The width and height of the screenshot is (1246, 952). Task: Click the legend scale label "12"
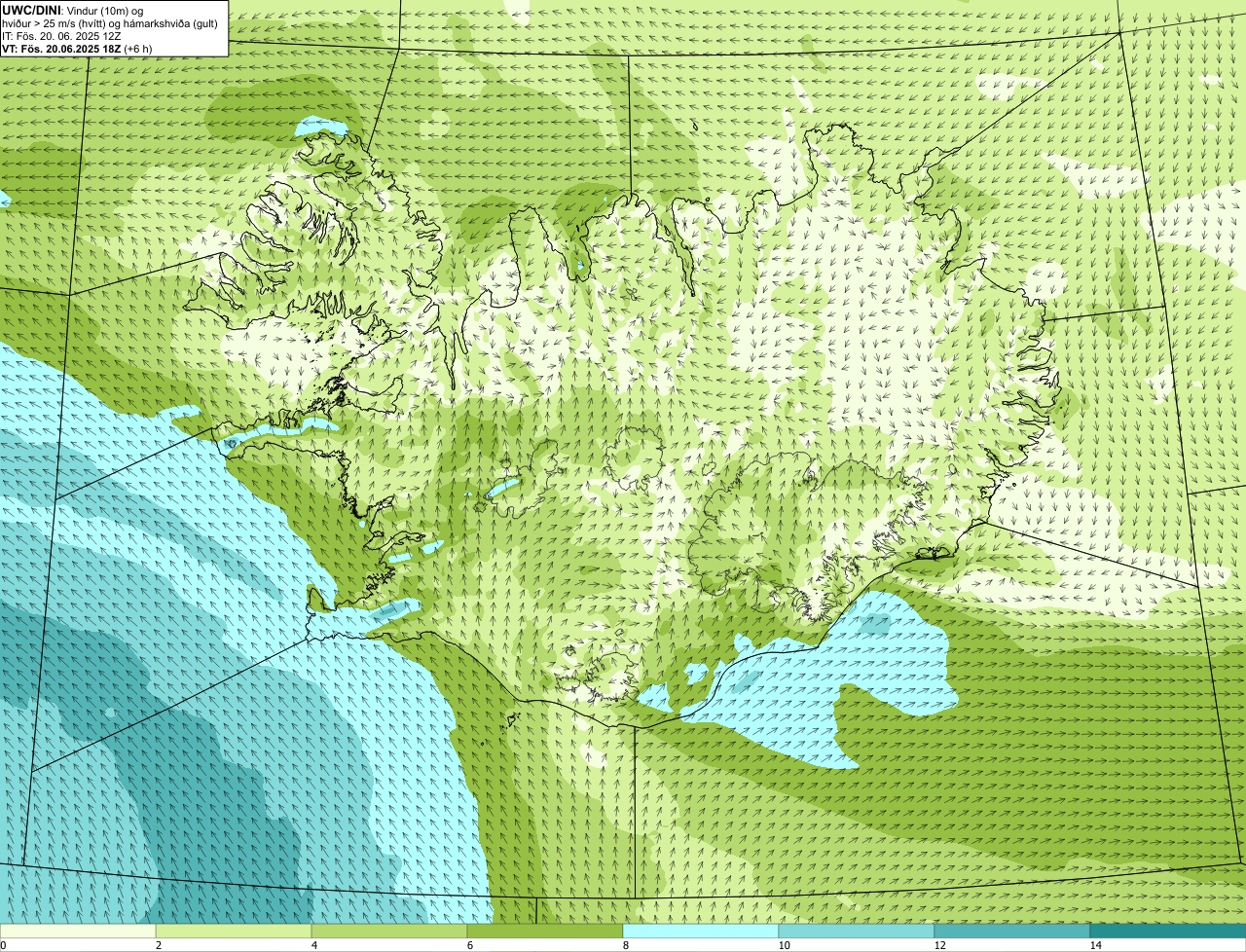939,945
